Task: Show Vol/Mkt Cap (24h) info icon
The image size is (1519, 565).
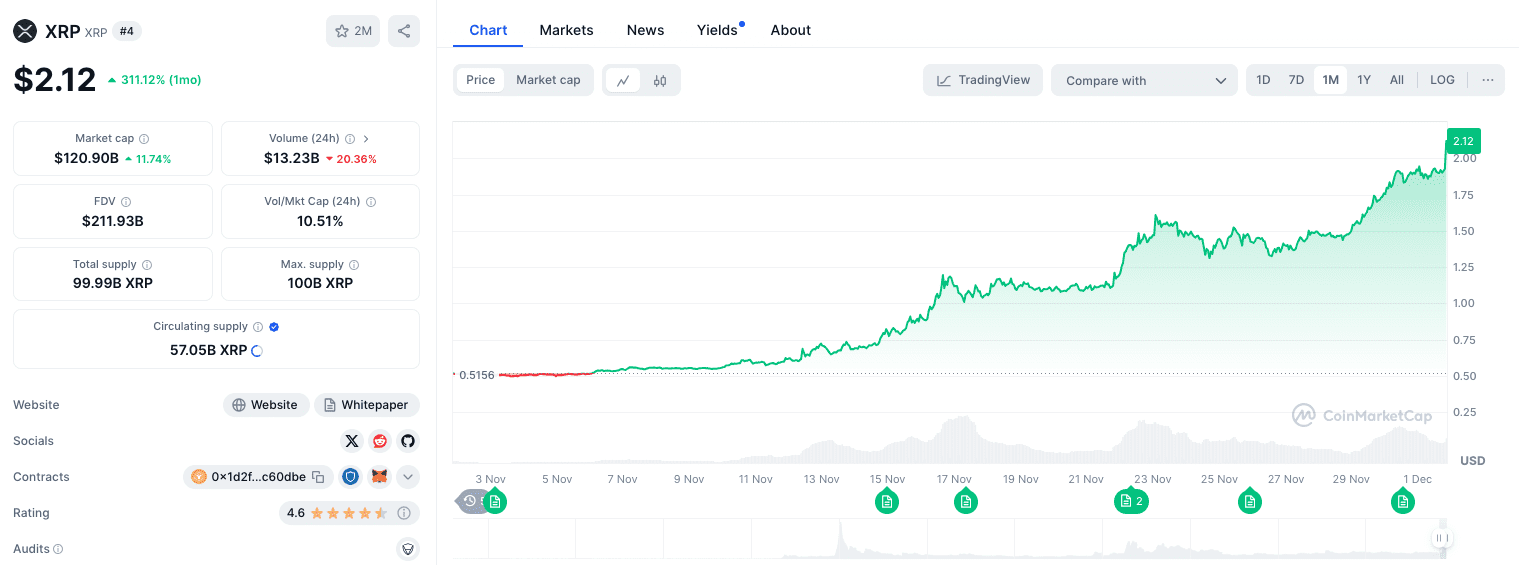Action: (371, 202)
